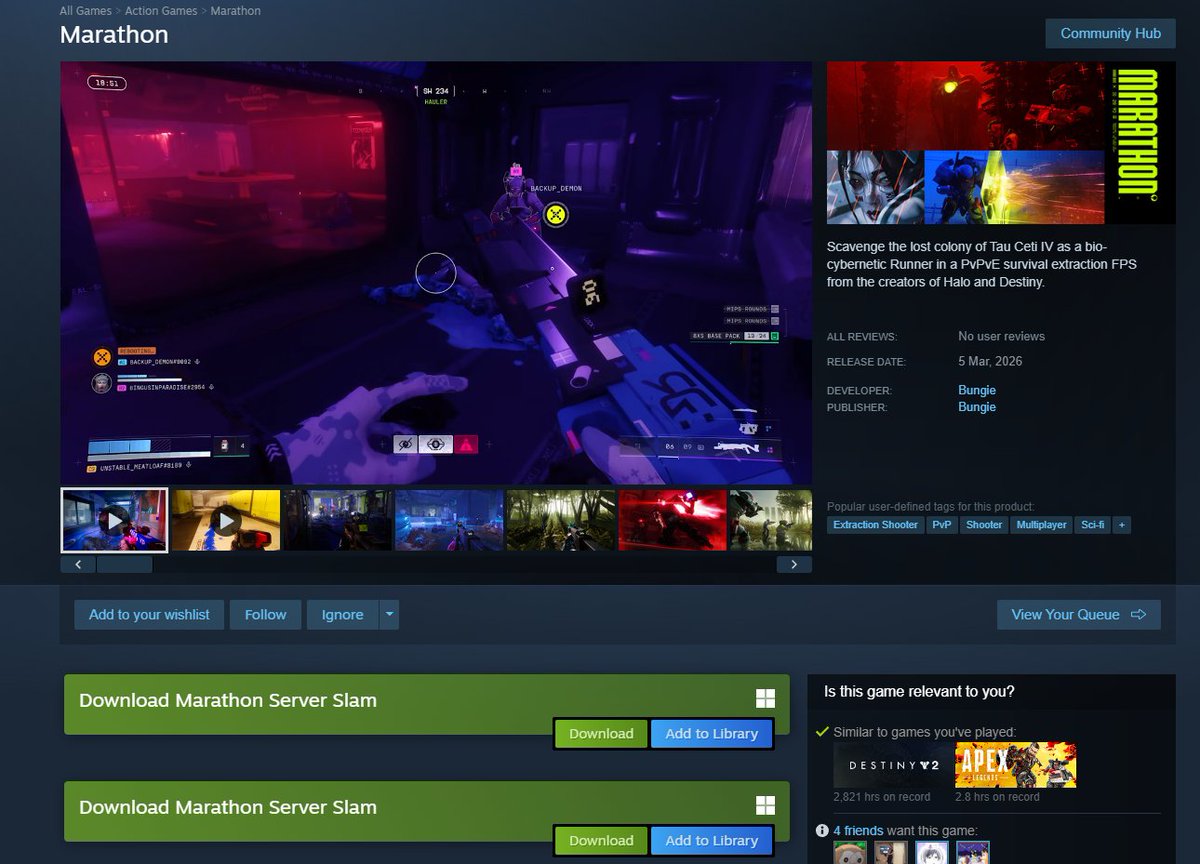Image resolution: width=1200 pixels, height=864 pixels.
Task: Click the second Server Slam Add to Library
Action: pyautogui.click(x=712, y=841)
